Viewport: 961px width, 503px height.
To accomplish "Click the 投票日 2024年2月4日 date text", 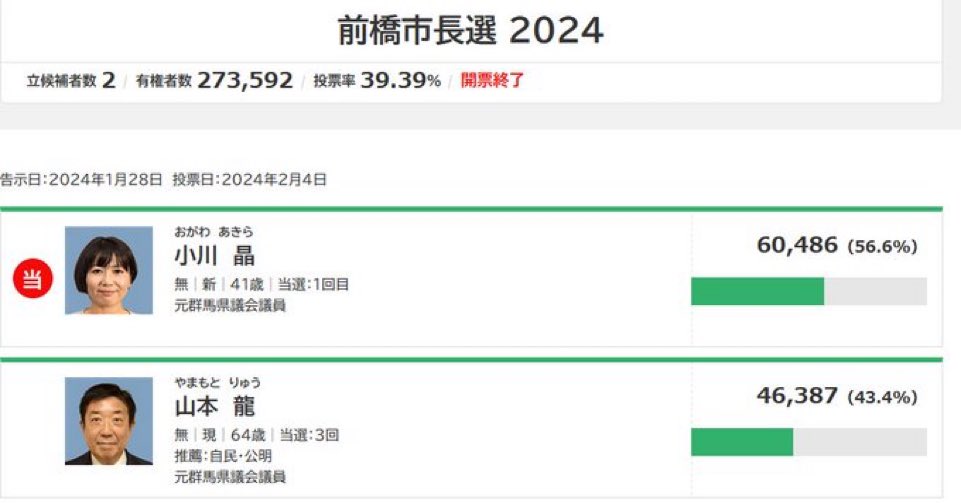I will coord(249,180).
